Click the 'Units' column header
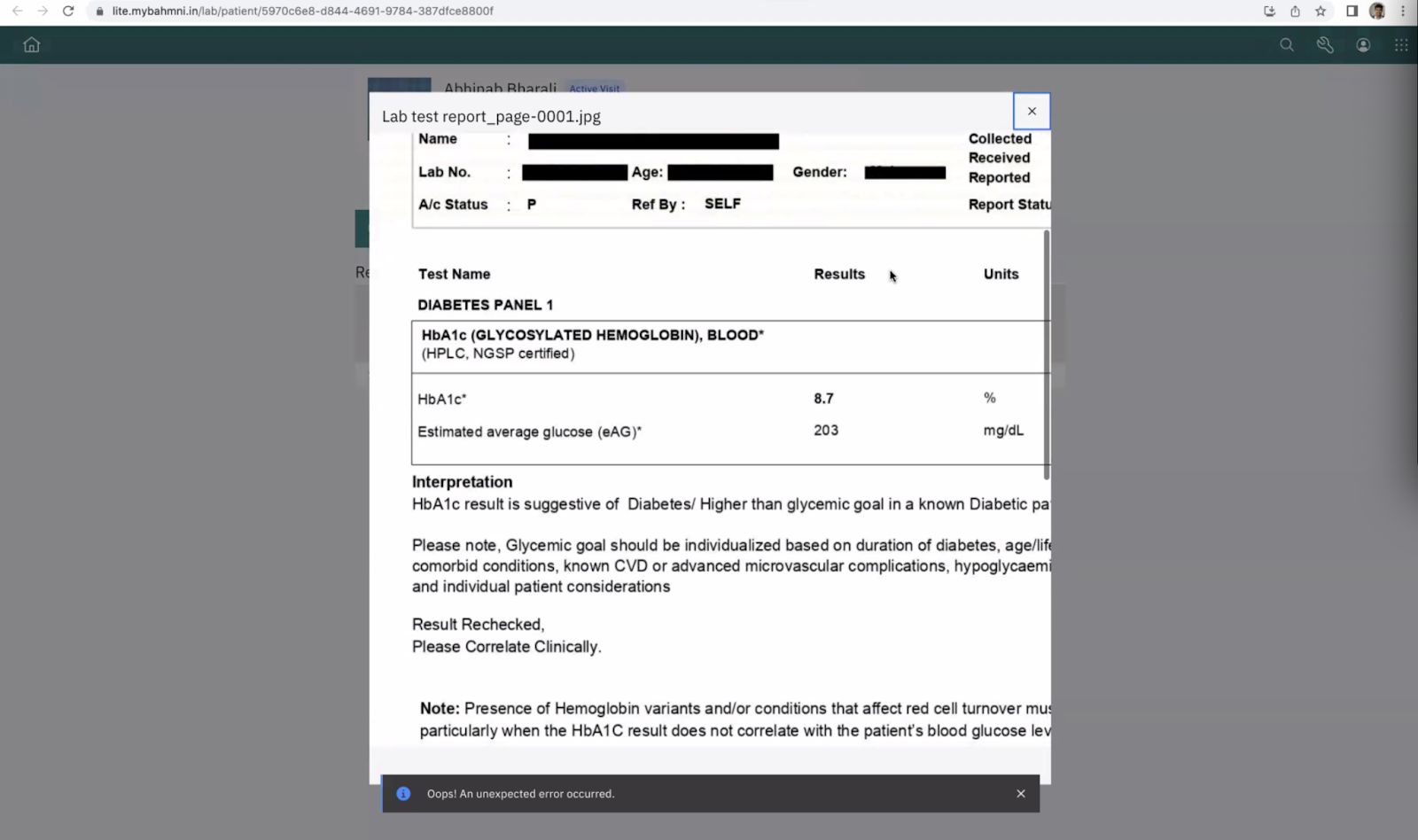 click(x=1001, y=275)
